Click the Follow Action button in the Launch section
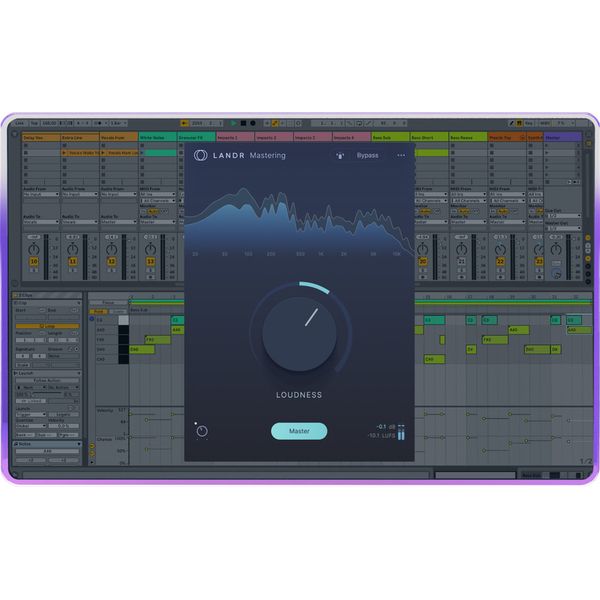The image size is (600, 600). tap(47, 380)
